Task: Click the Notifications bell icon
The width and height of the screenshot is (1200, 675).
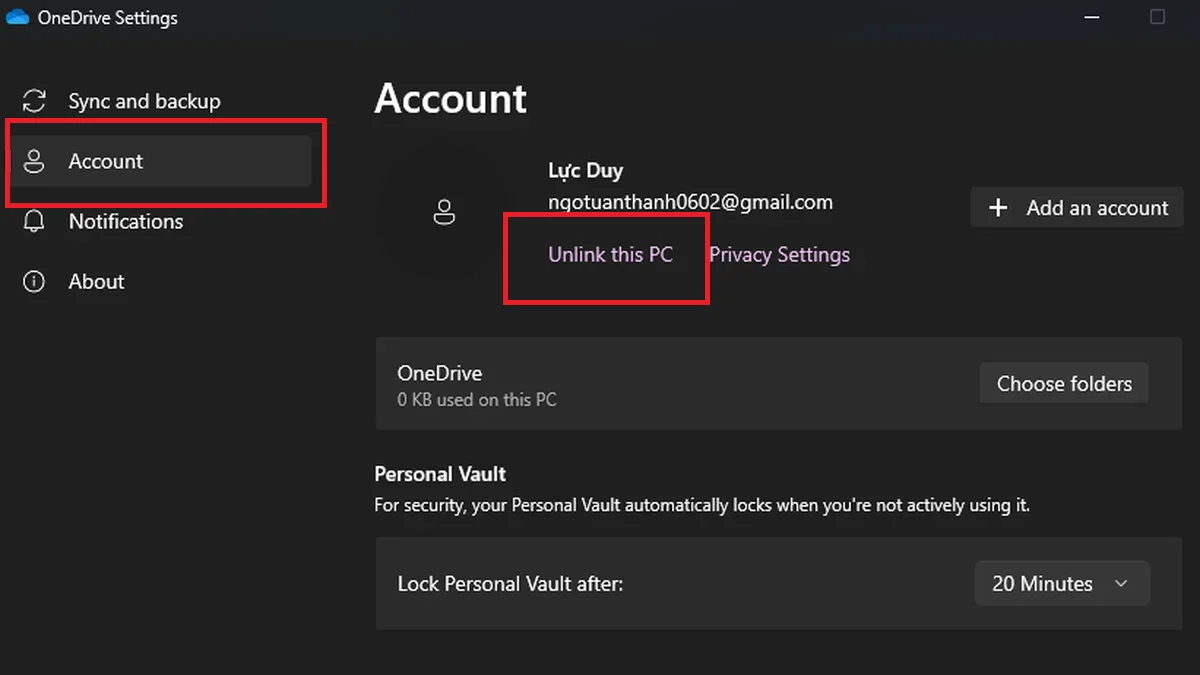Action: (35, 221)
